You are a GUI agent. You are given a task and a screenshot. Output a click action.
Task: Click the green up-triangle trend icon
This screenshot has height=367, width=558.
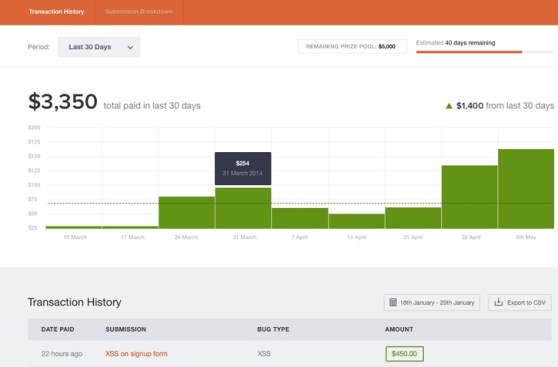[x=449, y=106]
